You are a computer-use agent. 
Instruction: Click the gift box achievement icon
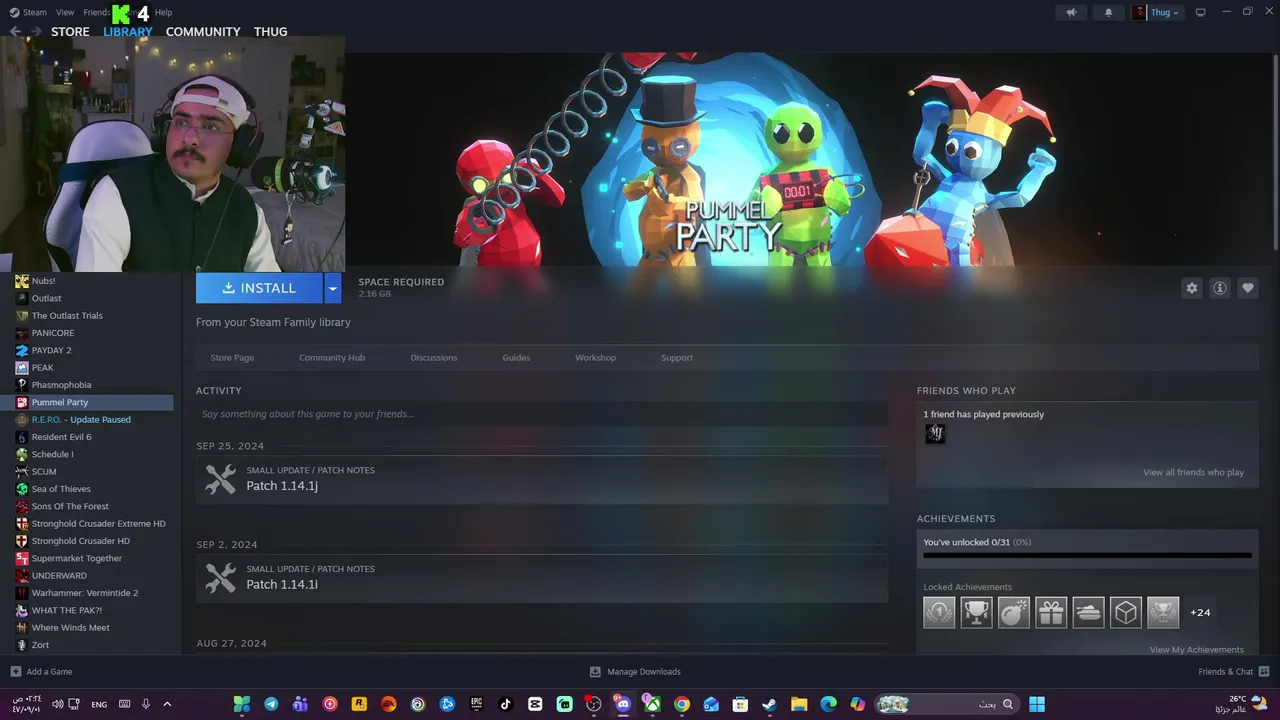(x=1051, y=612)
